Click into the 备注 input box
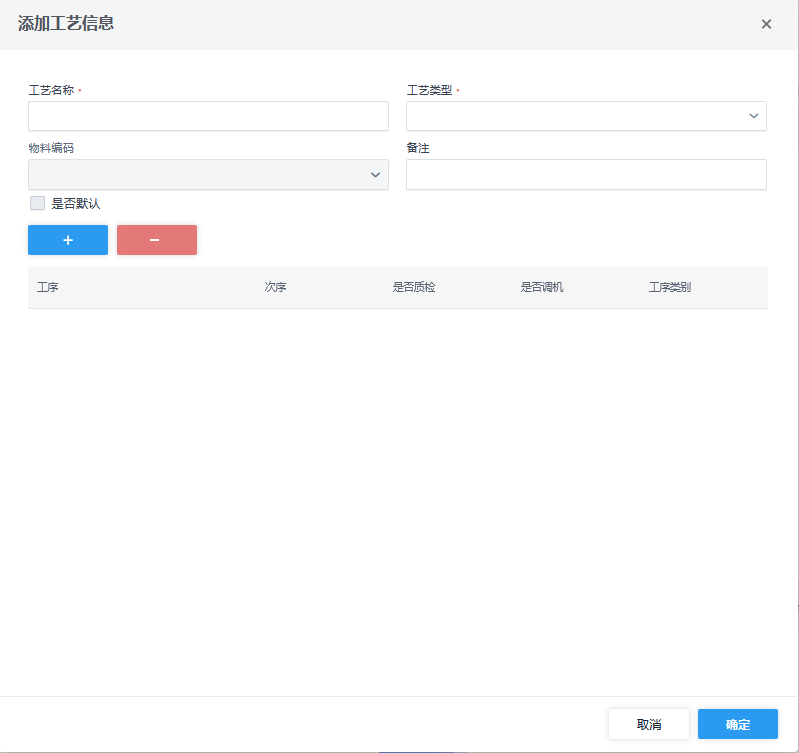This screenshot has width=799, height=753. pos(586,175)
